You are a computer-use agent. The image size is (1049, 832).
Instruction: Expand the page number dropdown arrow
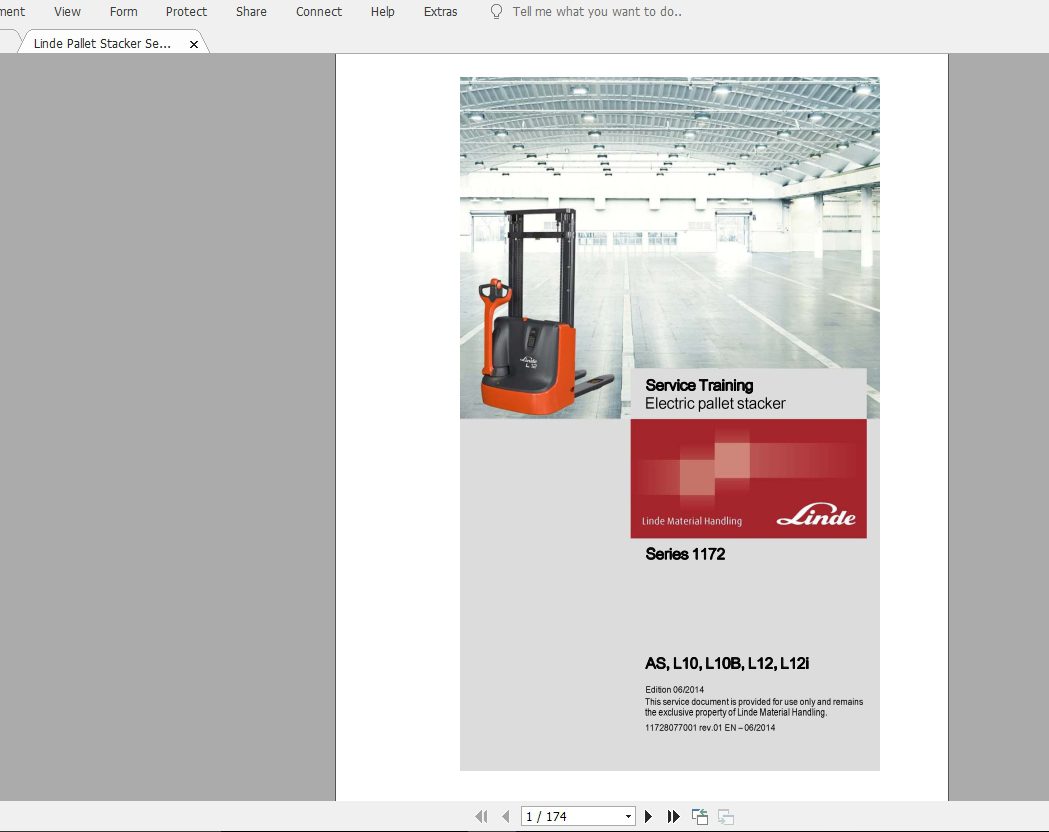628,817
